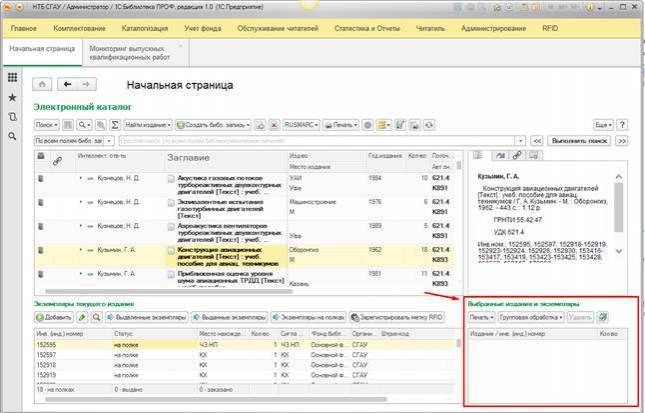Click the Home button above the page title
This screenshot has height=413, width=645.
(43, 84)
